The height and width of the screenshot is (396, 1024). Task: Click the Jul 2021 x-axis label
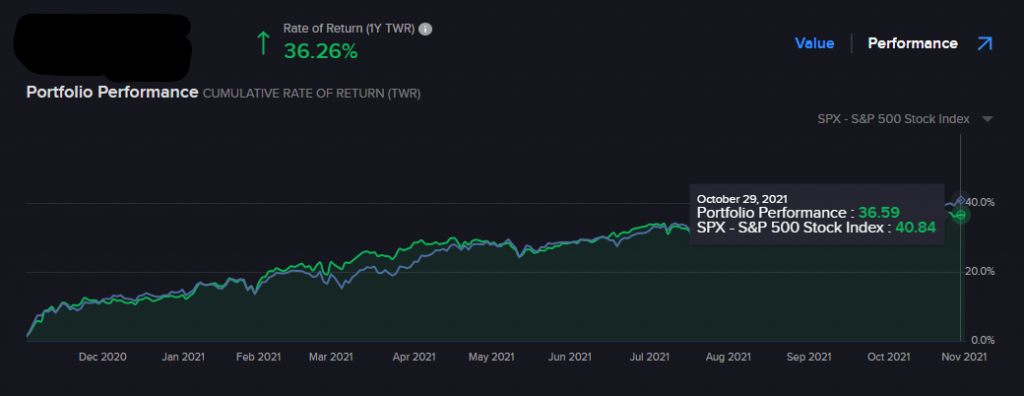tap(648, 357)
